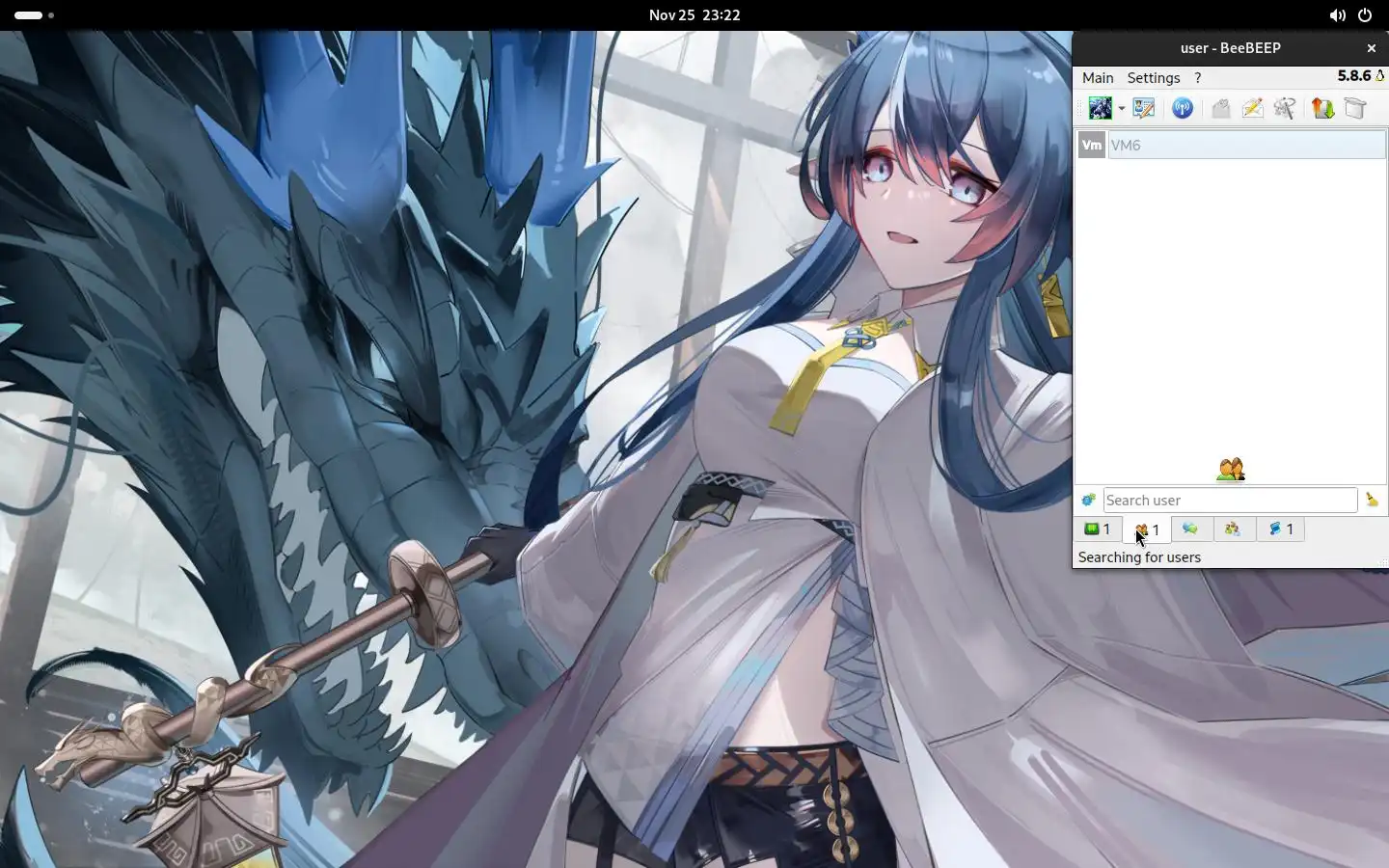Click the Linux penguin icon by version

coord(1380,76)
